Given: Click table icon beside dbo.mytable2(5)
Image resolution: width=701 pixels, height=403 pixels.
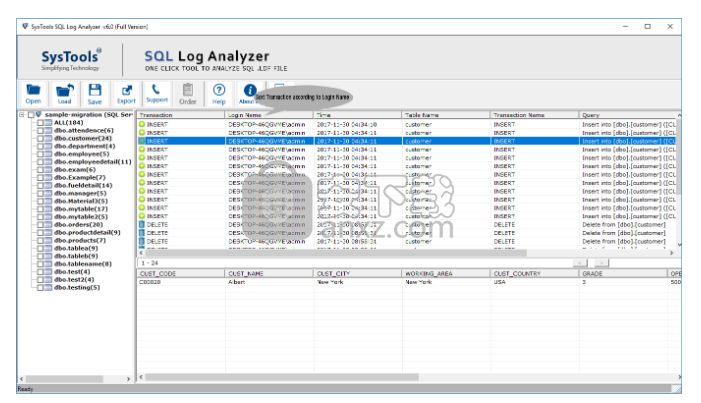Looking at the screenshot, I should (48, 217).
